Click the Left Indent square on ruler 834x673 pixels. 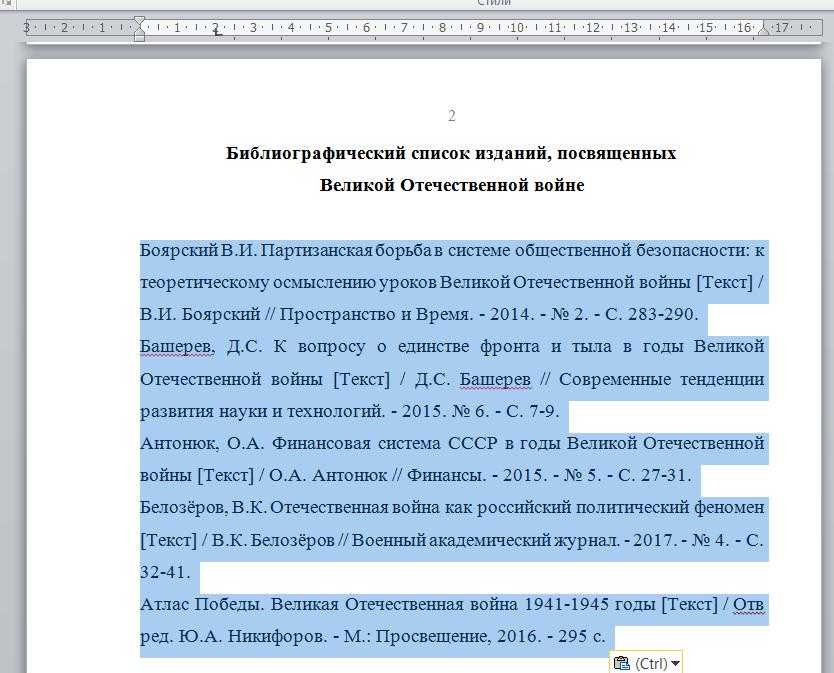click(139, 37)
